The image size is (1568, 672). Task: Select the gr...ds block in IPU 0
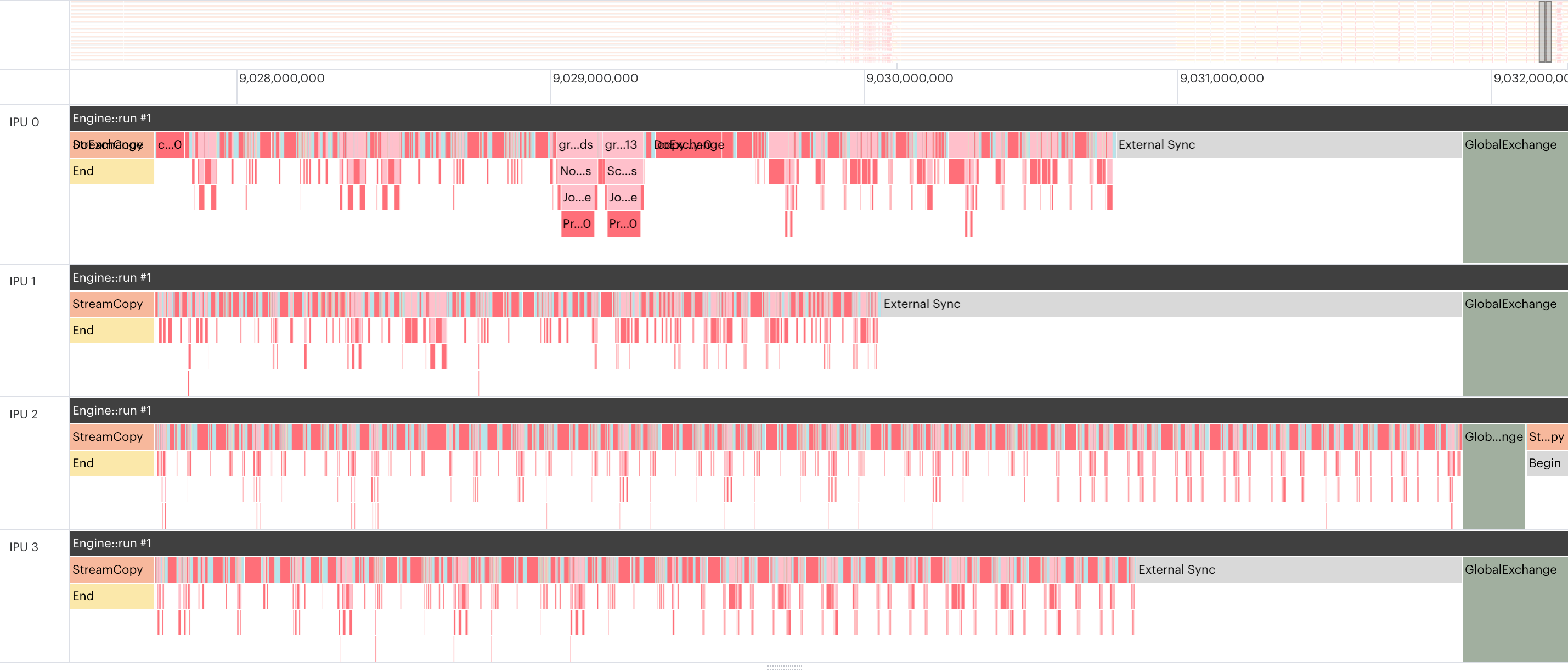pos(576,145)
